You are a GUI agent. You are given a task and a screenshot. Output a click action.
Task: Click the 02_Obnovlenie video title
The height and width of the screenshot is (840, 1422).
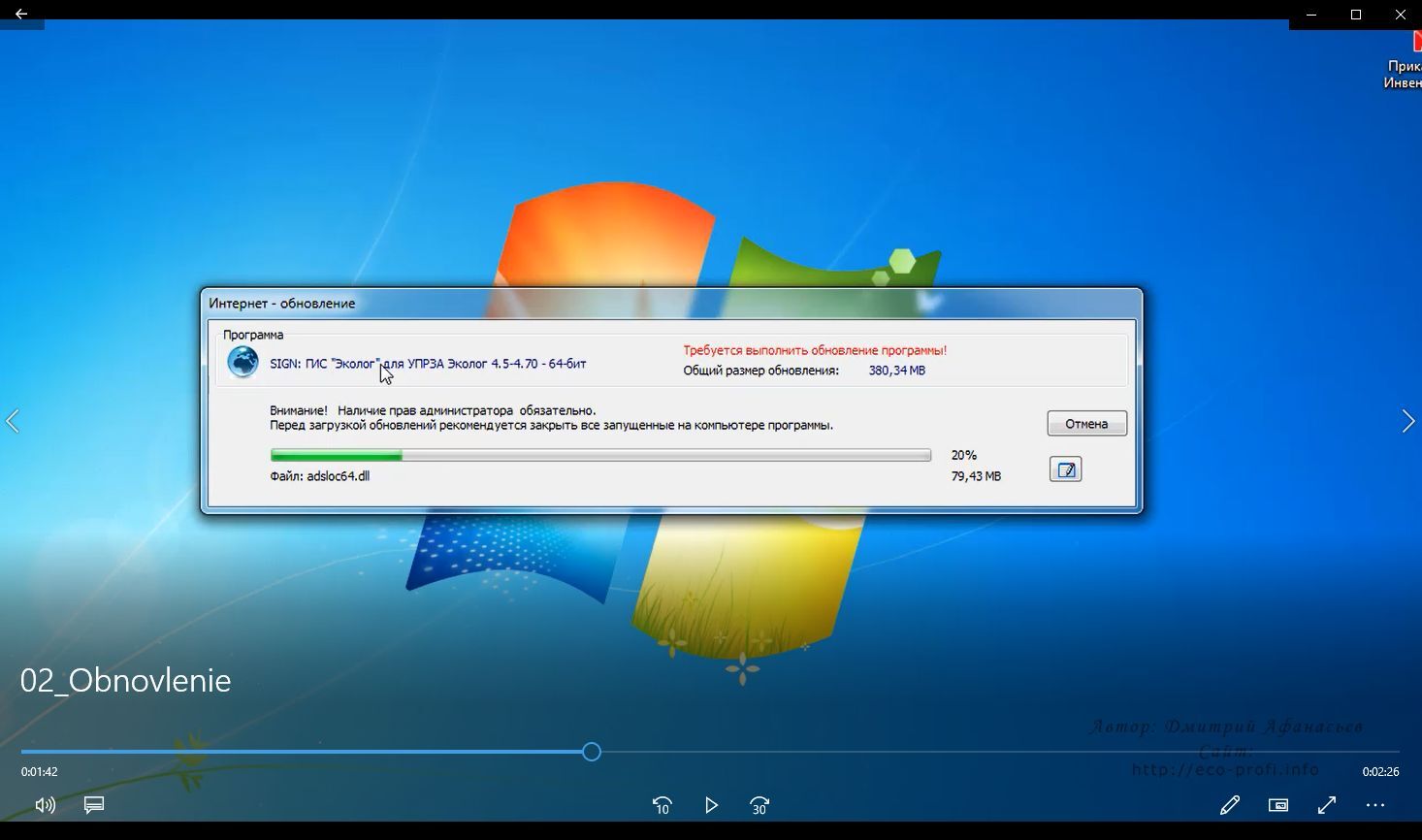click(x=126, y=680)
